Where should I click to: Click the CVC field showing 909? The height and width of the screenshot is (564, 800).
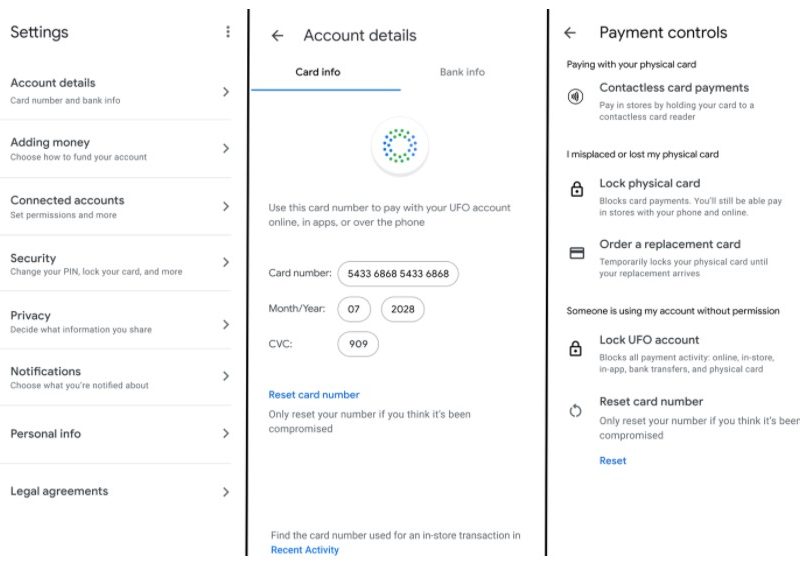point(358,344)
